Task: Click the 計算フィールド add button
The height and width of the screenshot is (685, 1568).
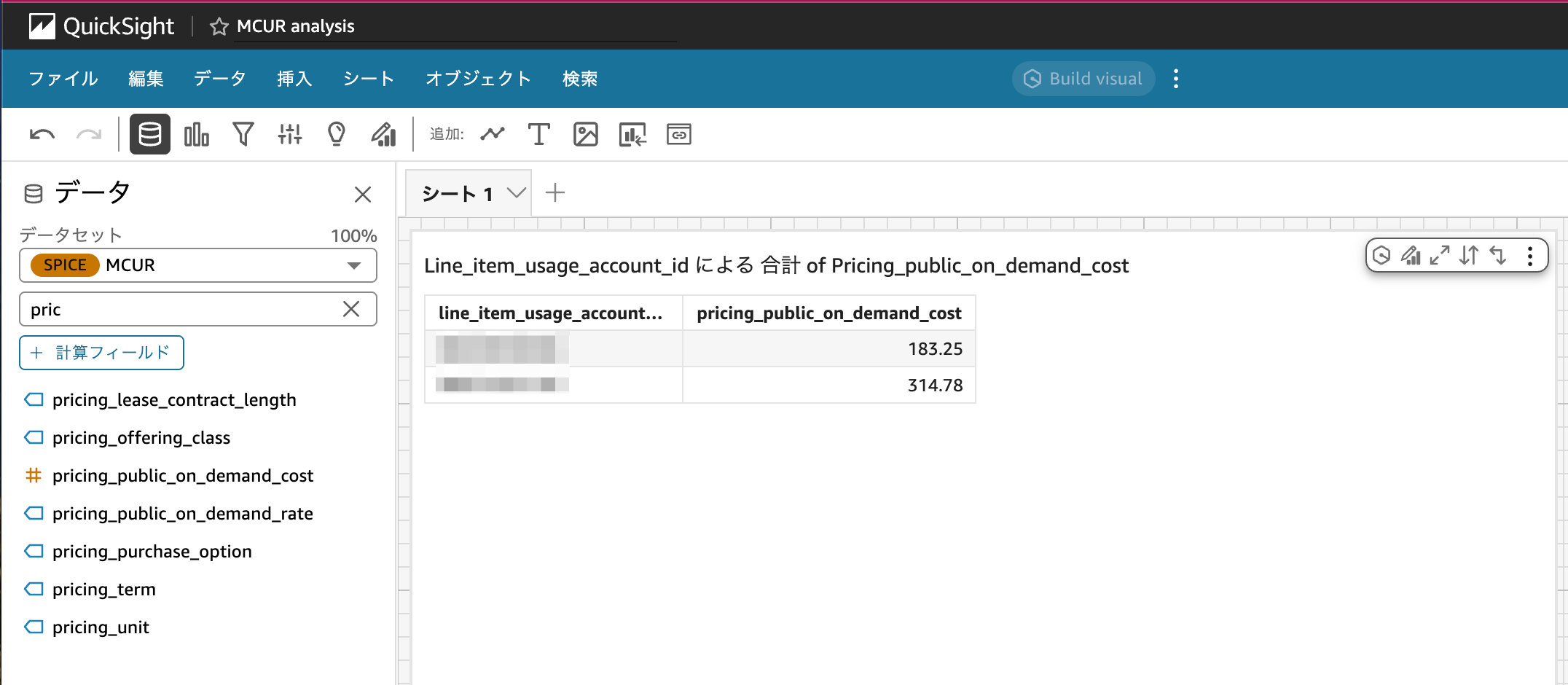Action: (x=101, y=353)
